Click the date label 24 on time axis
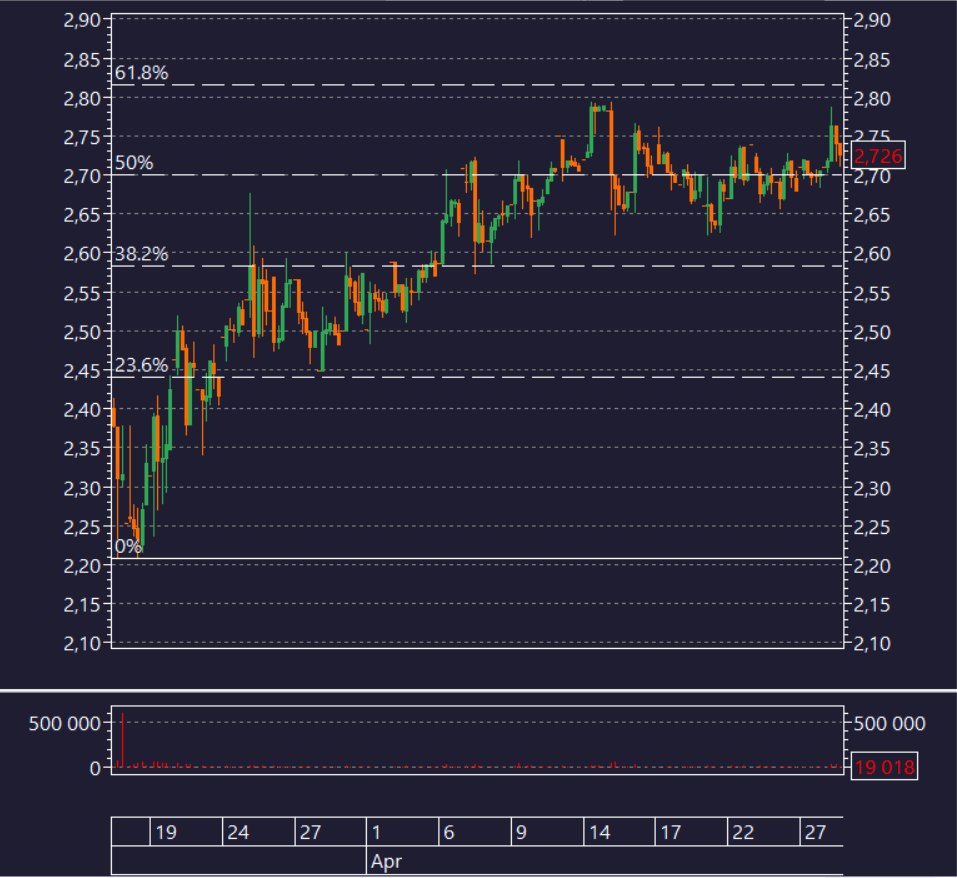Viewport: 957px width, 878px height. point(238,832)
